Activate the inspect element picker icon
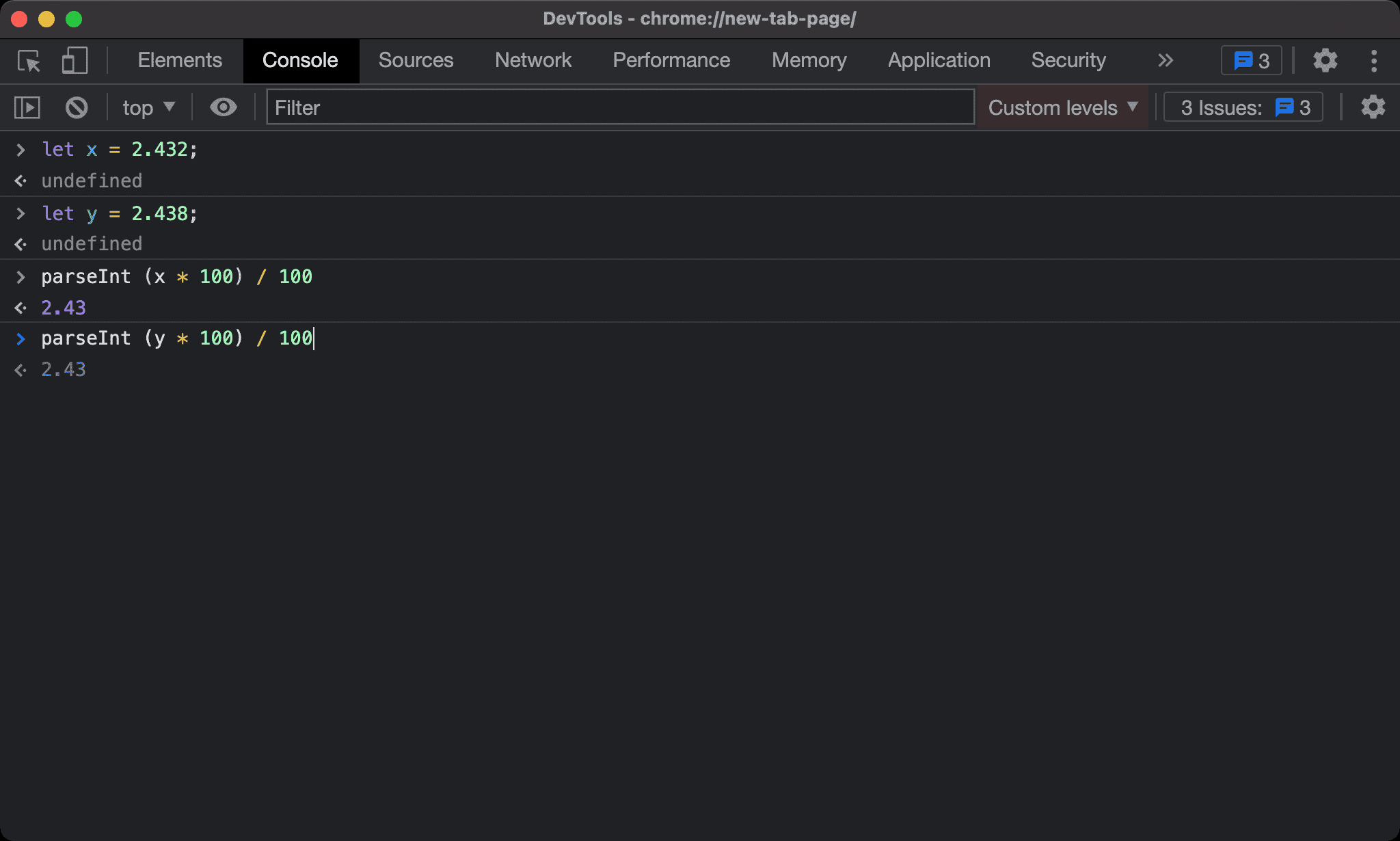1400x841 pixels. (29, 61)
